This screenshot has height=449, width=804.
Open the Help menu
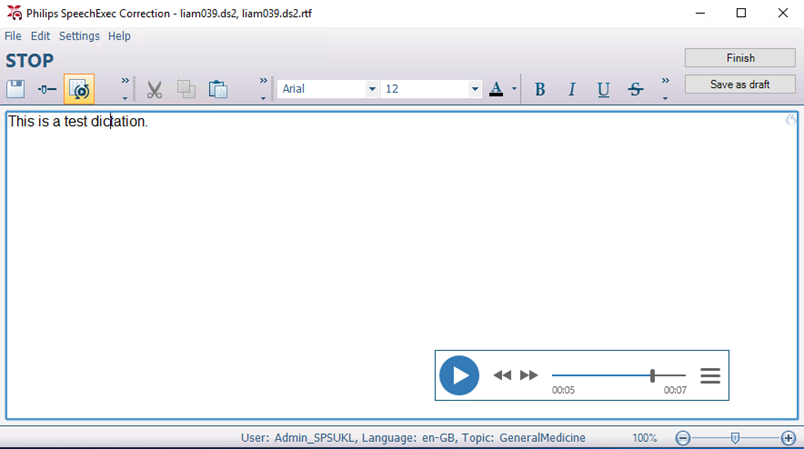(119, 36)
